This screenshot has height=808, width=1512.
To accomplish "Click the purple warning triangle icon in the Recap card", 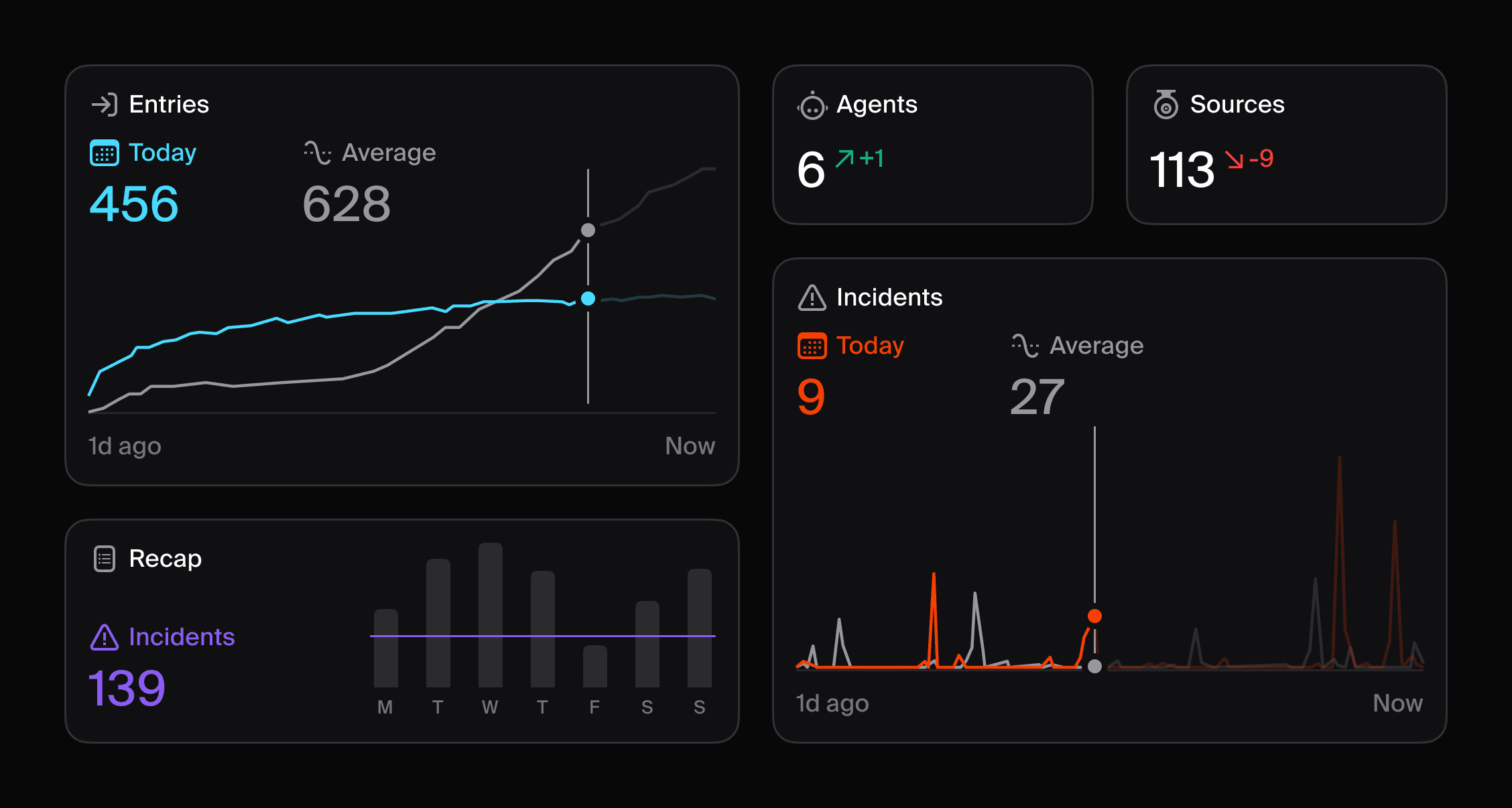I will coord(105,637).
